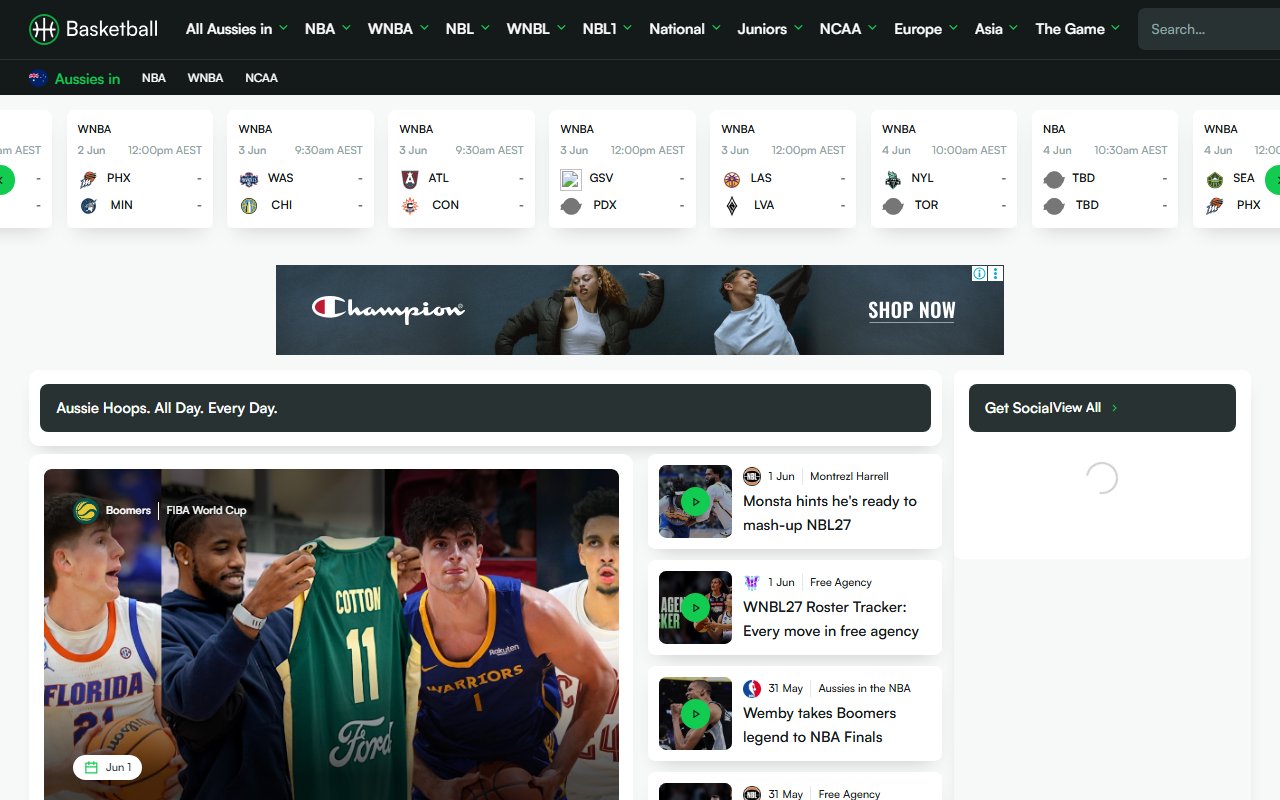Click the TOR team logo
The height and width of the screenshot is (800, 1280).
[x=893, y=206]
